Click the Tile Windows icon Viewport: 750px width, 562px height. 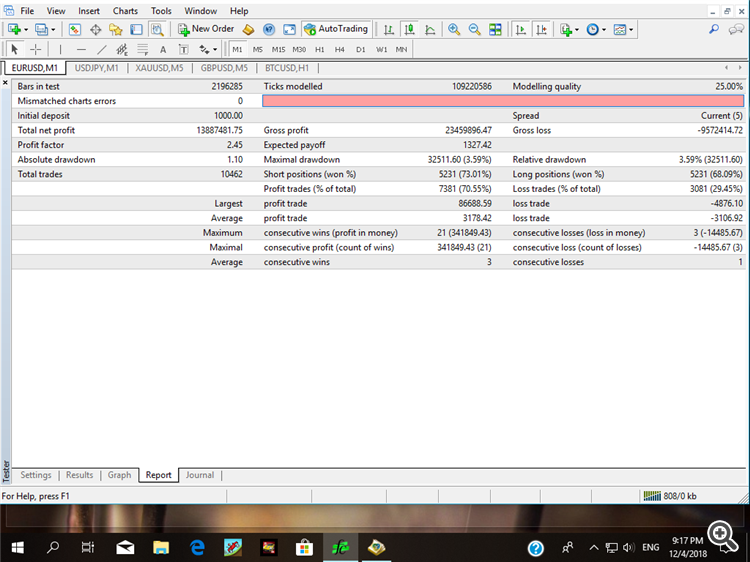pyautogui.click(x=495, y=30)
